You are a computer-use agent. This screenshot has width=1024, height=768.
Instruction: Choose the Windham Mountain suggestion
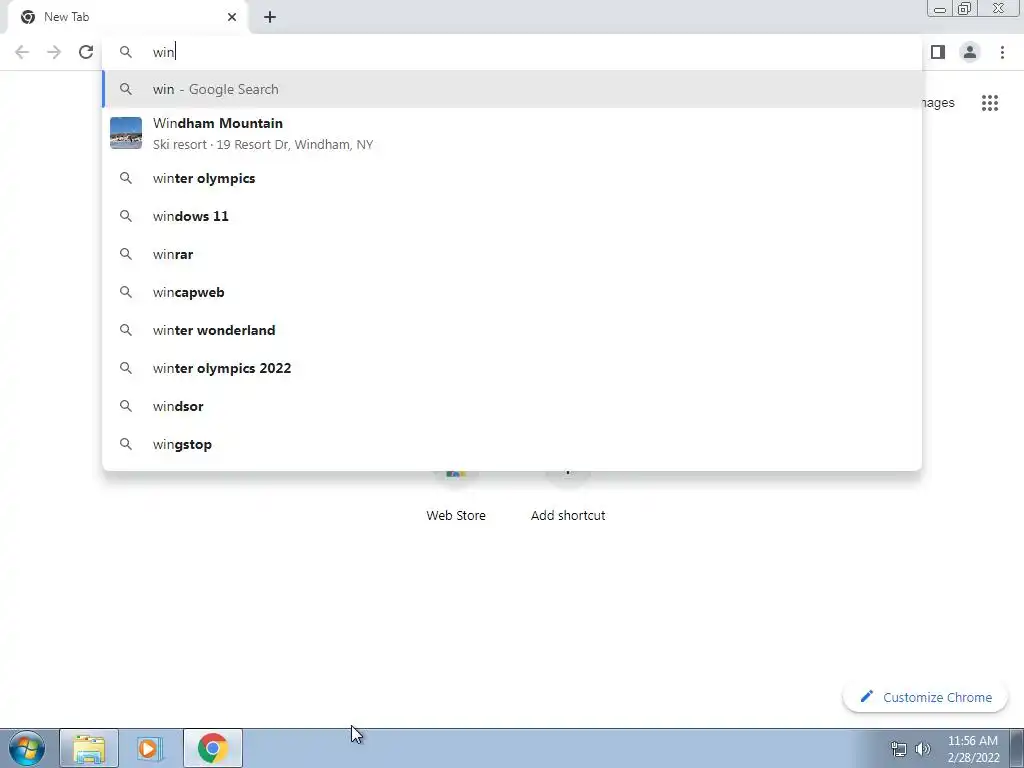[512, 133]
